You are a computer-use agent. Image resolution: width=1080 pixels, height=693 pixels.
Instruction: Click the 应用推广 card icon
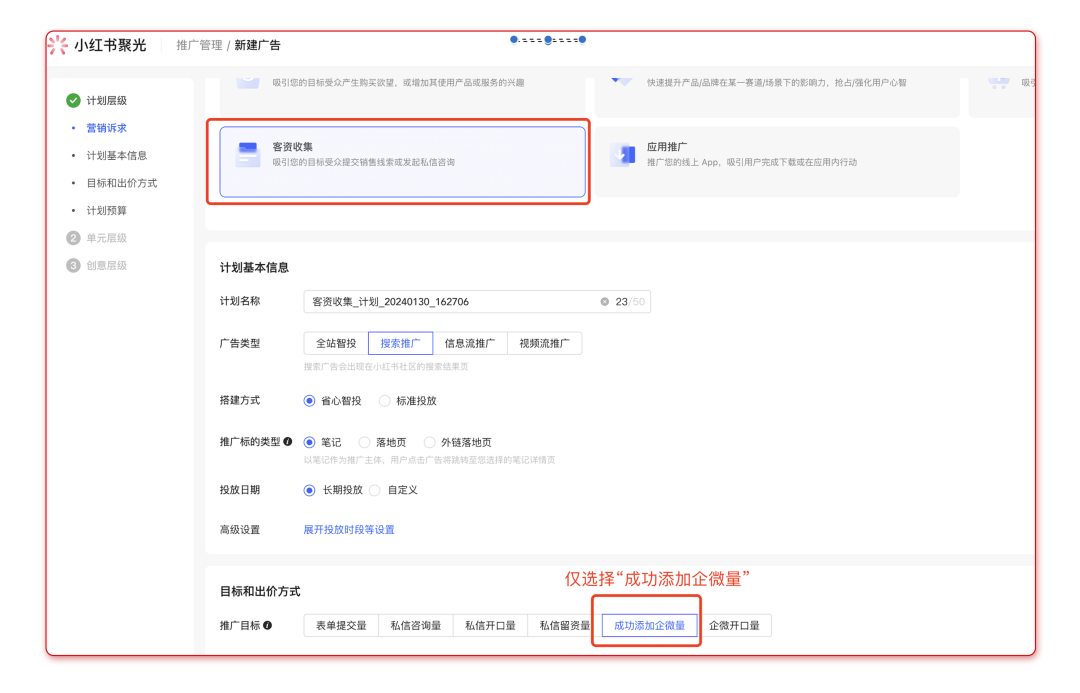(x=624, y=154)
